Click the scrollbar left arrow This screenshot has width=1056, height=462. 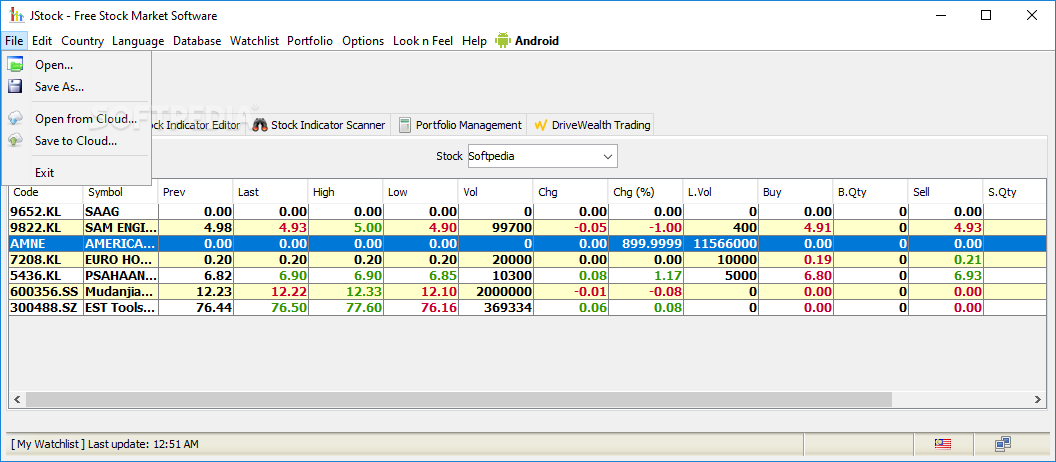pos(17,399)
